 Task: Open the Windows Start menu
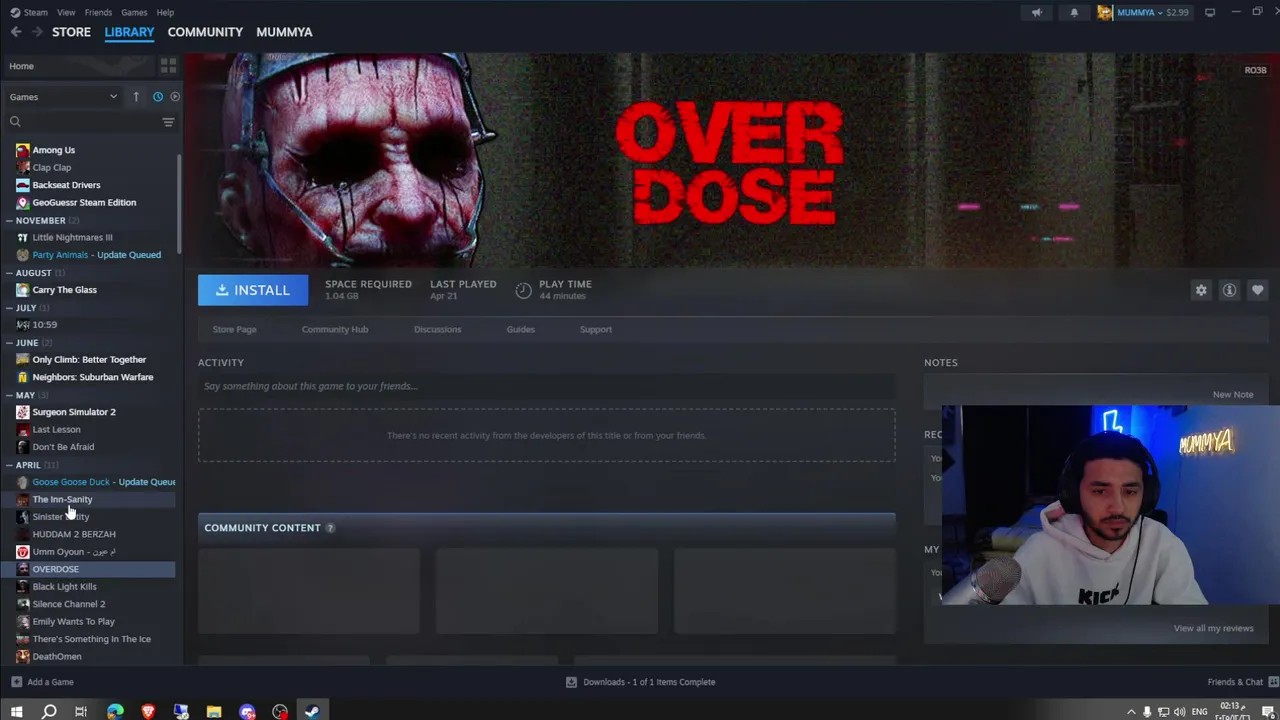click(x=16, y=712)
